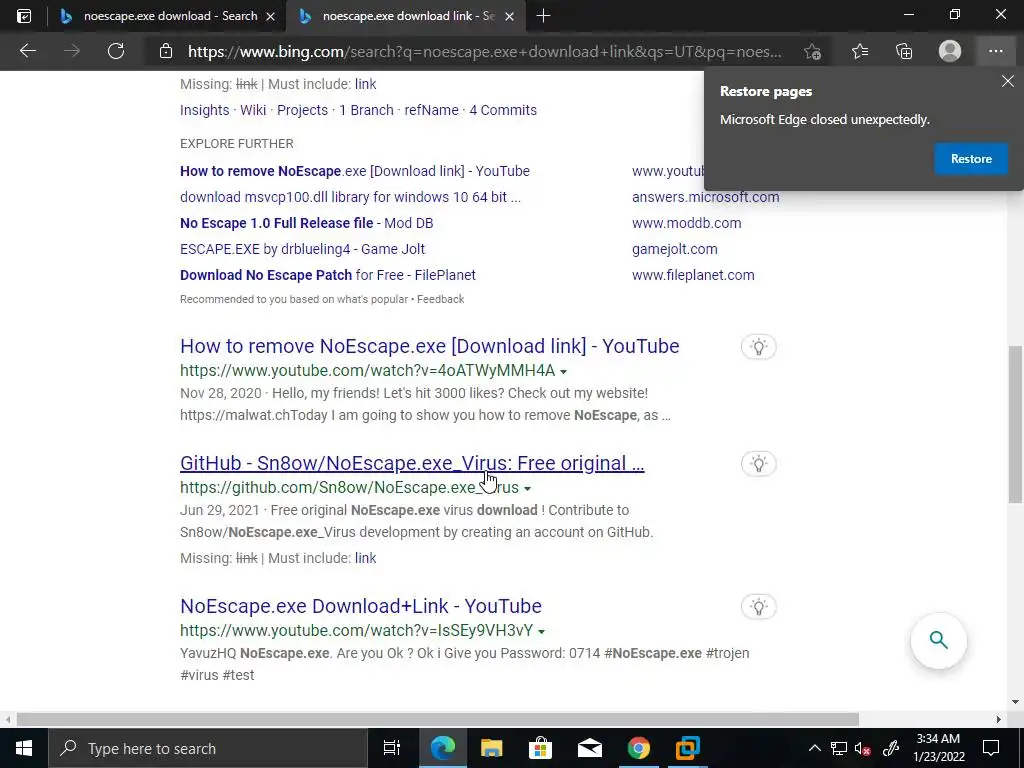1024x768 pixels.
Task: Open Google Chrome from the taskbar
Action: [x=639, y=748]
